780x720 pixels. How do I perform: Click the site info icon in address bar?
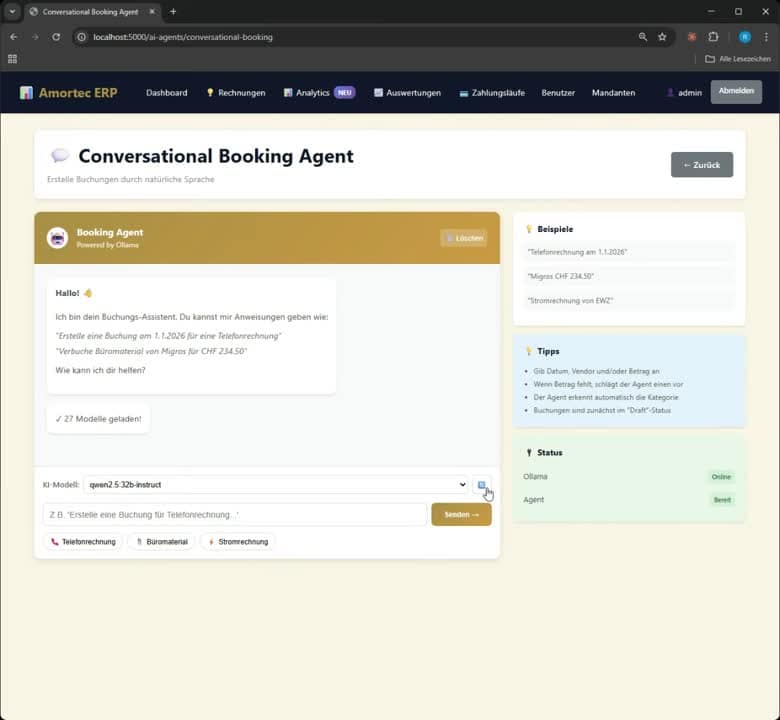click(x=82, y=37)
